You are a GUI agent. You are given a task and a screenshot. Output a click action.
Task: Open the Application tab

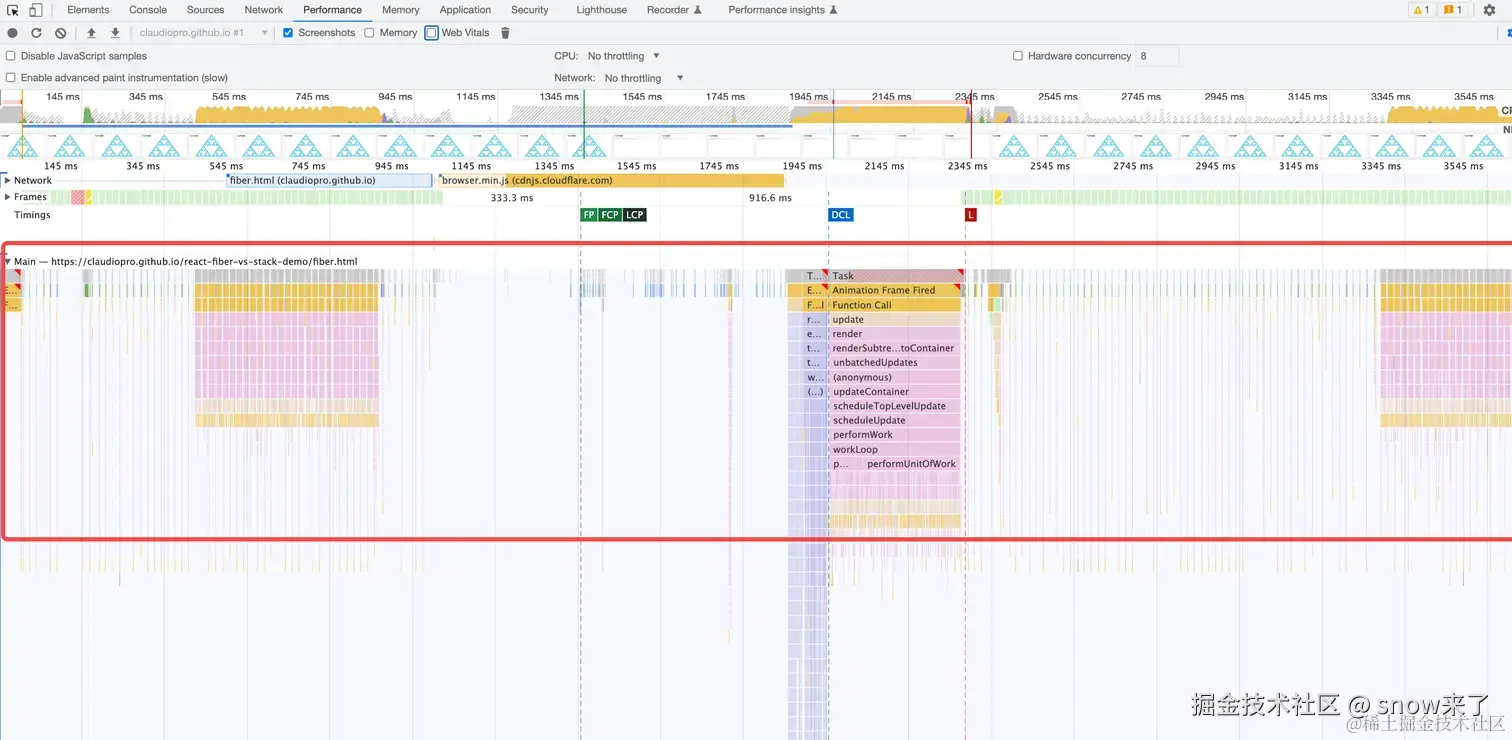(465, 10)
